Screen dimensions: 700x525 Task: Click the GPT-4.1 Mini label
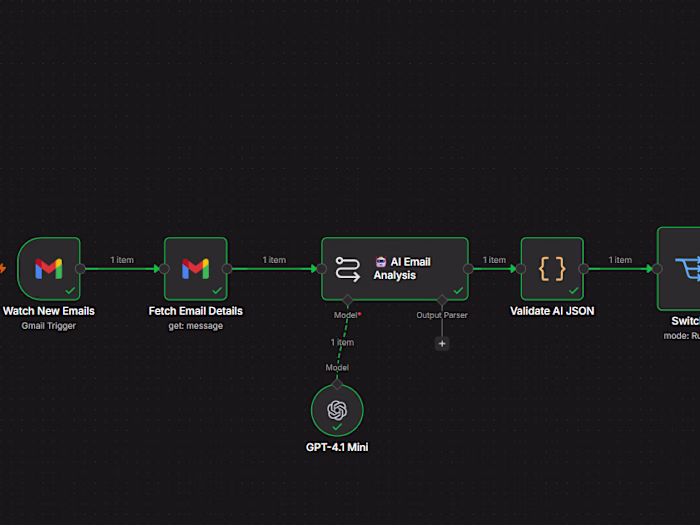(337, 447)
